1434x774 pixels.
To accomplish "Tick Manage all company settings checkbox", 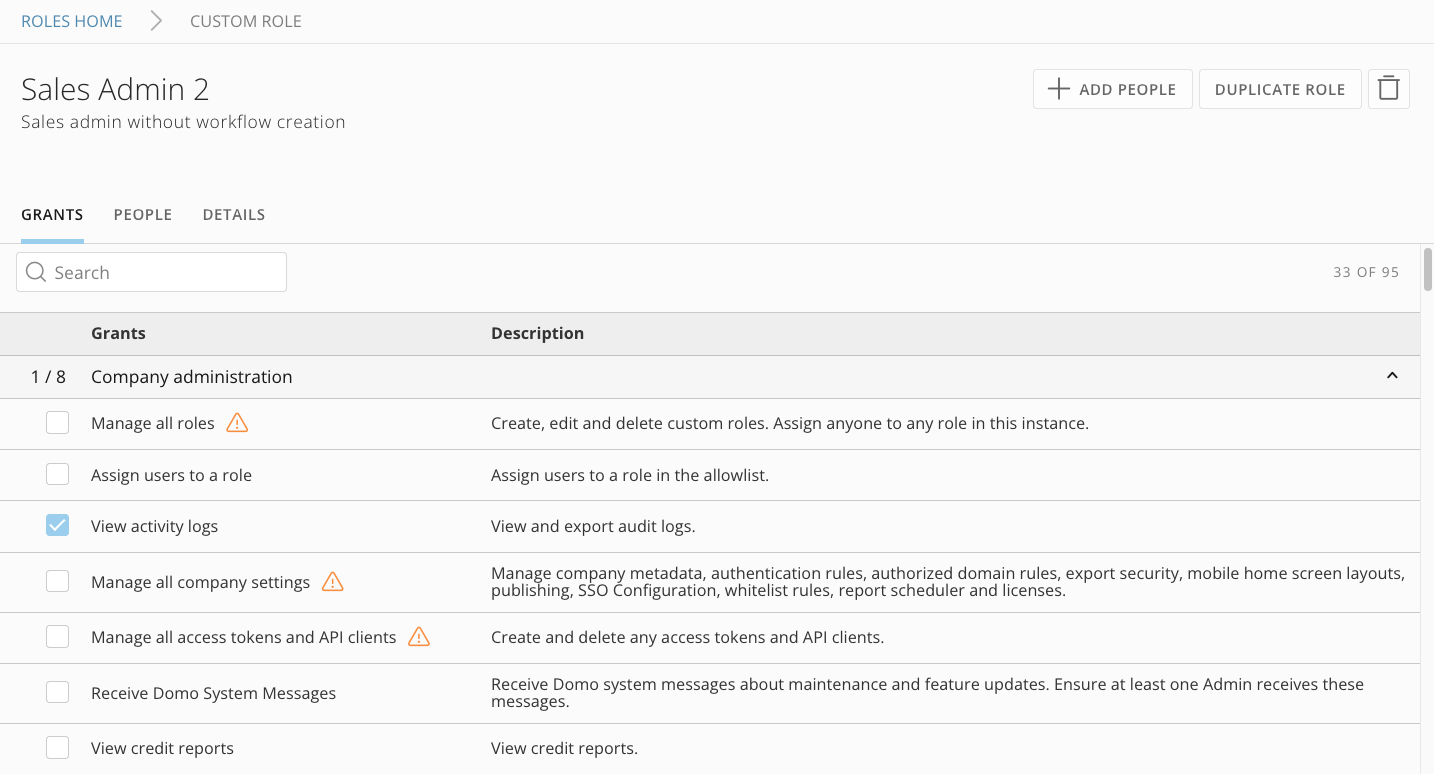I will (x=58, y=582).
